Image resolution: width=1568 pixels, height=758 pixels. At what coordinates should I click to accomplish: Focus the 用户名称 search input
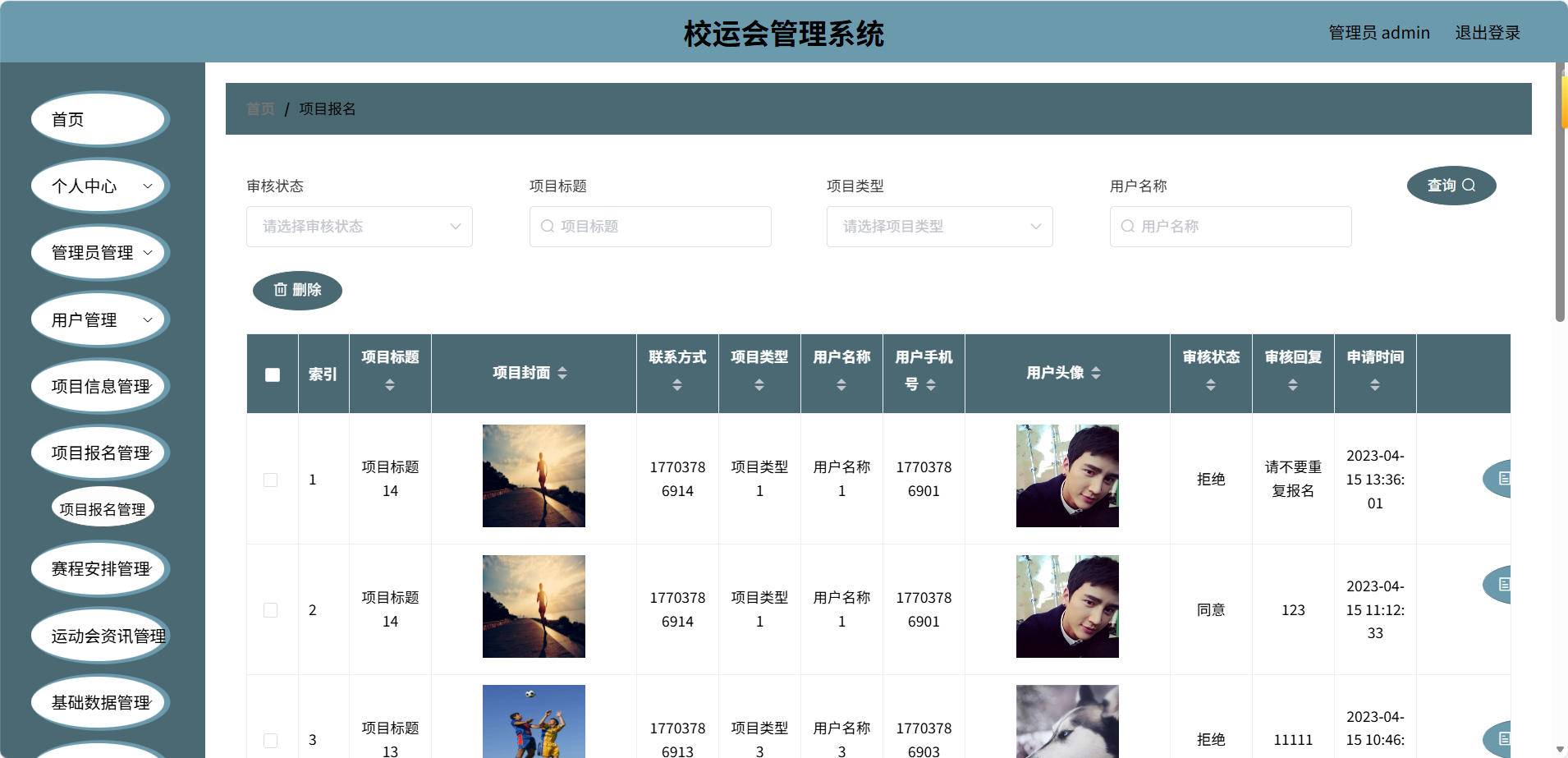click(x=1231, y=227)
